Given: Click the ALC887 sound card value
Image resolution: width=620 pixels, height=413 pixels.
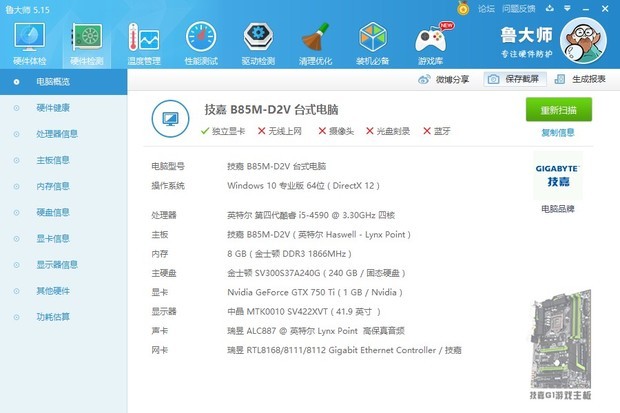Looking at the screenshot, I should tap(316, 331).
